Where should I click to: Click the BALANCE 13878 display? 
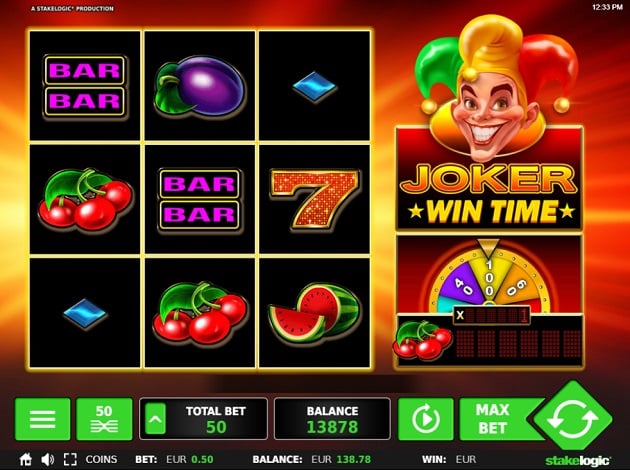pyautogui.click(x=332, y=419)
